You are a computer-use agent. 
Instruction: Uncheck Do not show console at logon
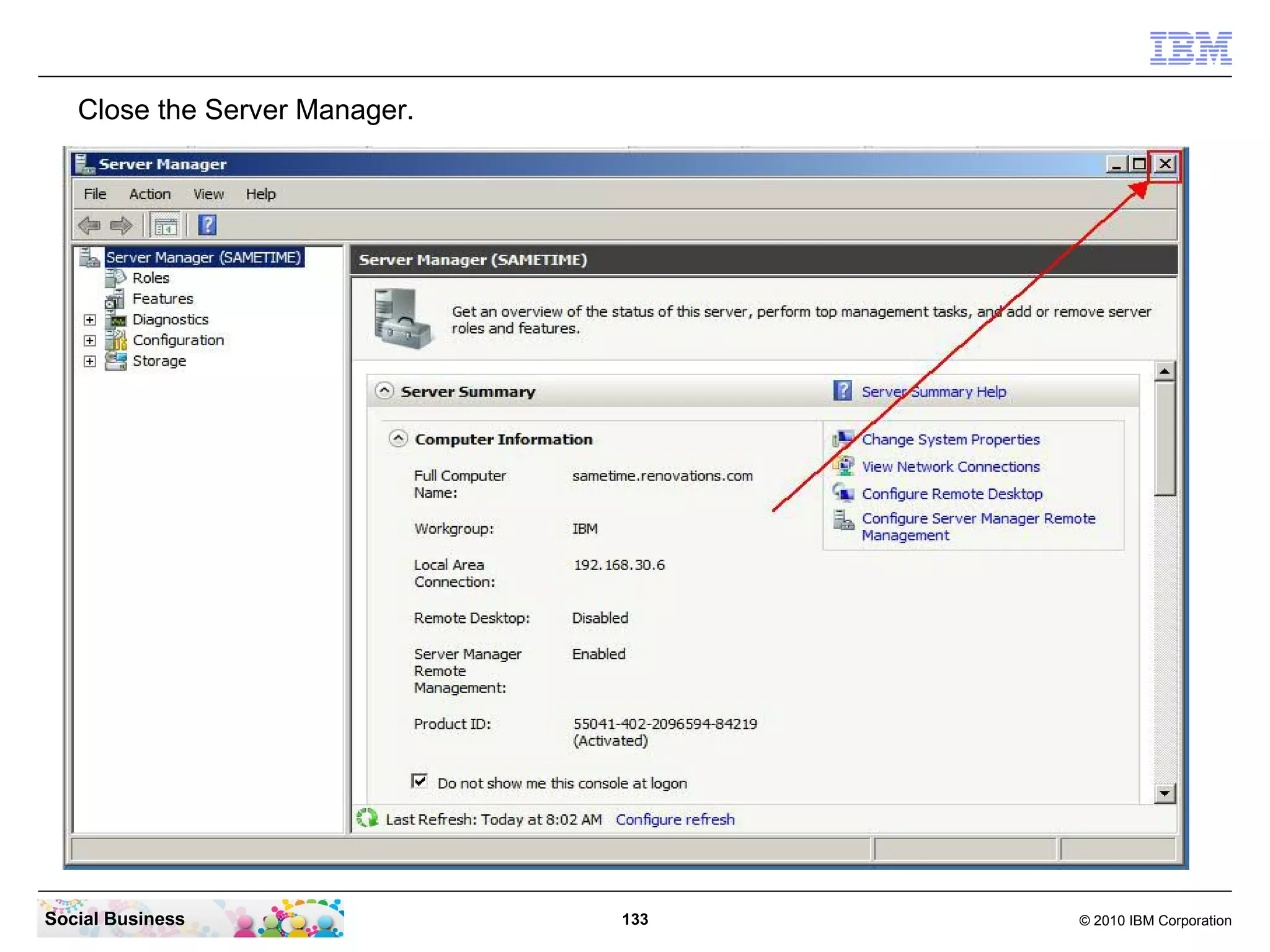[x=419, y=781]
